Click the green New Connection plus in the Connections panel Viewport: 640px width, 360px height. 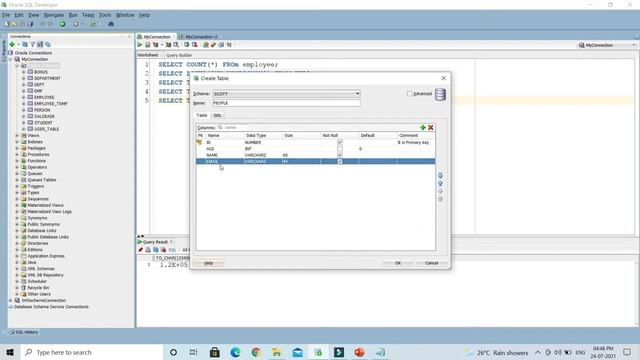[x=12, y=44]
